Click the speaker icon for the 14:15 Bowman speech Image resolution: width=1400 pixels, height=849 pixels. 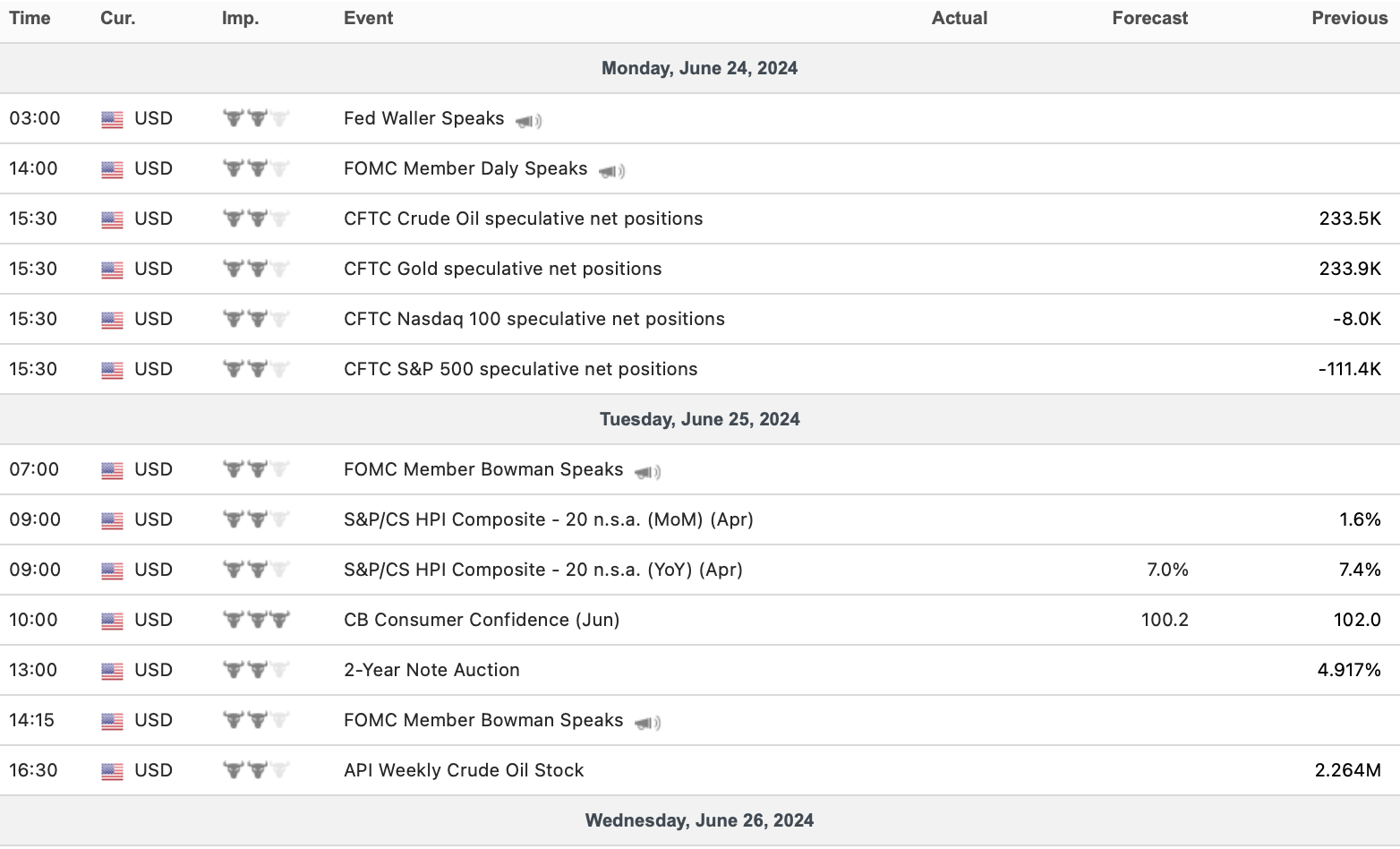[x=647, y=722]
